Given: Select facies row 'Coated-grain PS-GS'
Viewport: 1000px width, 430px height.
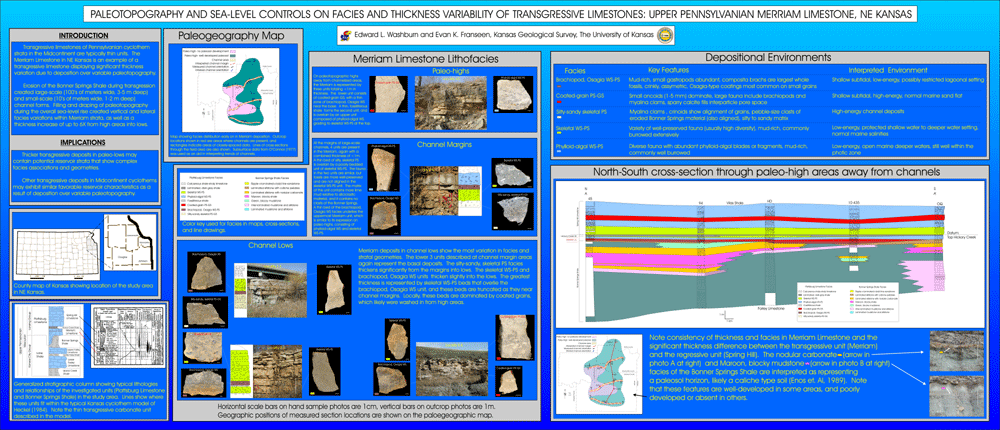Looking at the screenshot, I should tap(772, 98).
